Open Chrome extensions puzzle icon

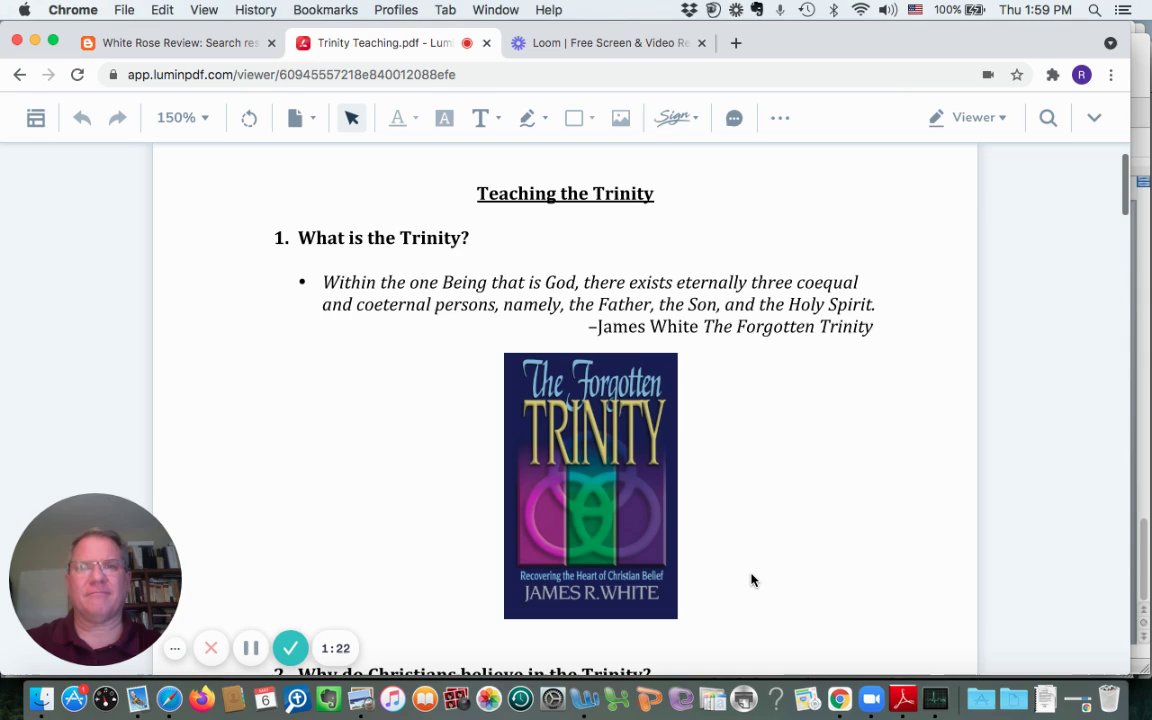pos(1053,74)
